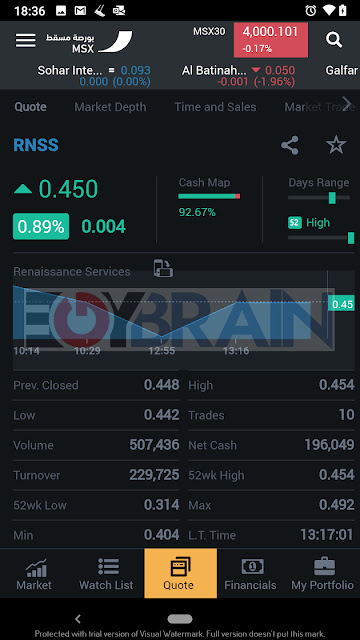Switch to the Market Depth tab
Screen dimensions: 360x640
pos(110,107)
